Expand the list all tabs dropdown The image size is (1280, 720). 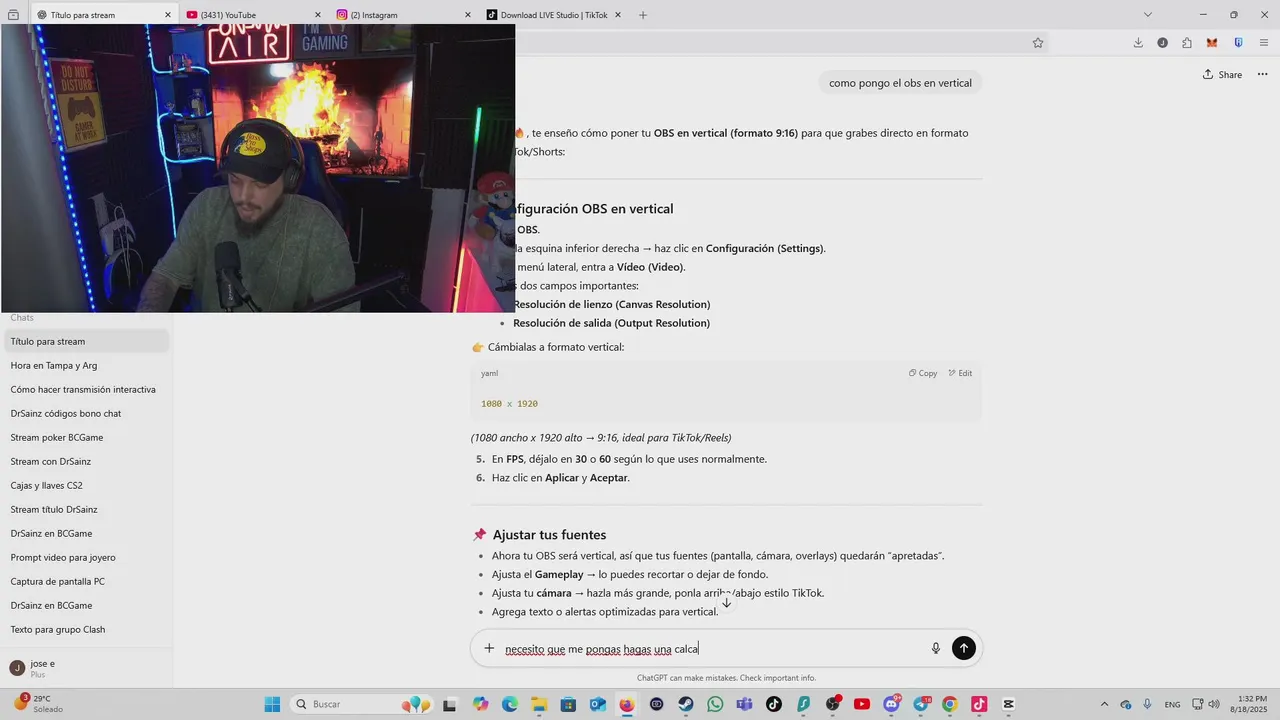pyautogui.click(x=1148, y=15)
